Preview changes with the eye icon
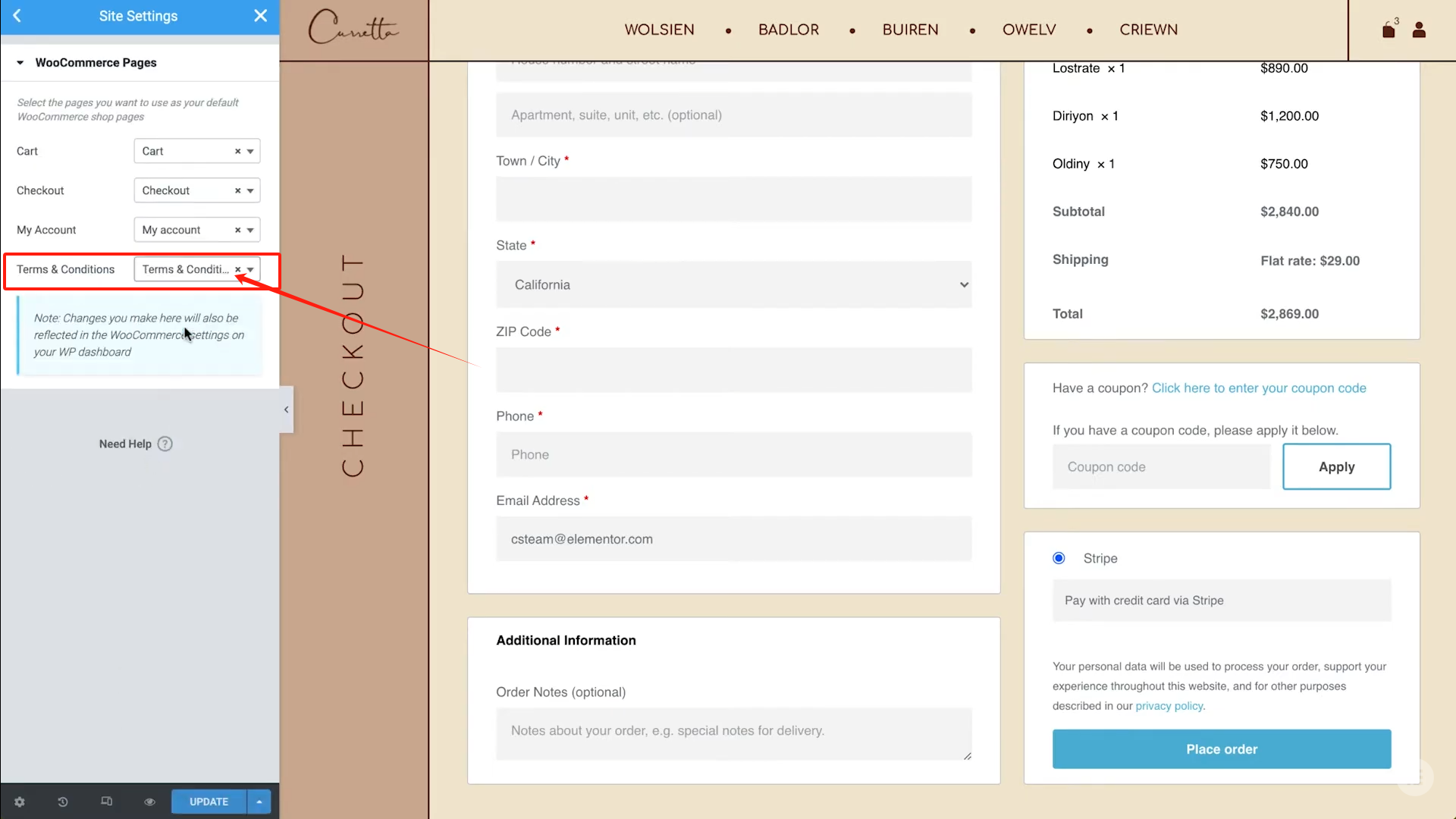The width and height of the screenshot is (1456, 819). pos(149,802)
